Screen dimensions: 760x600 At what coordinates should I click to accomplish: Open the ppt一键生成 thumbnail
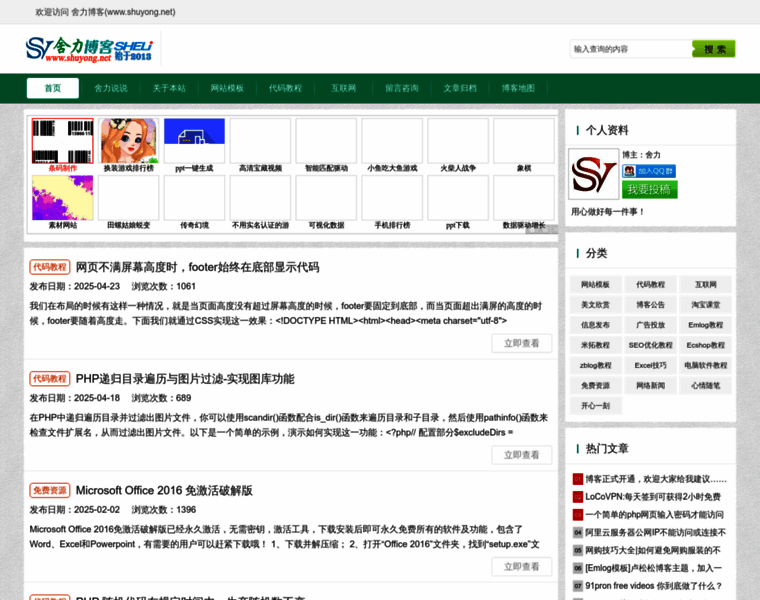click(194, 141)
